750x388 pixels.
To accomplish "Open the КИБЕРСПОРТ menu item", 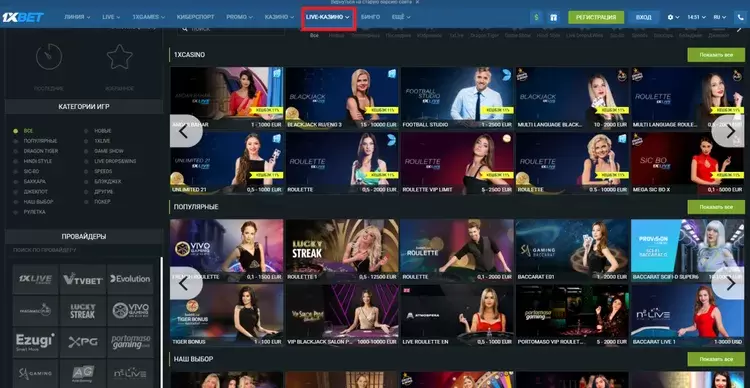I will (x=195, y=17).
